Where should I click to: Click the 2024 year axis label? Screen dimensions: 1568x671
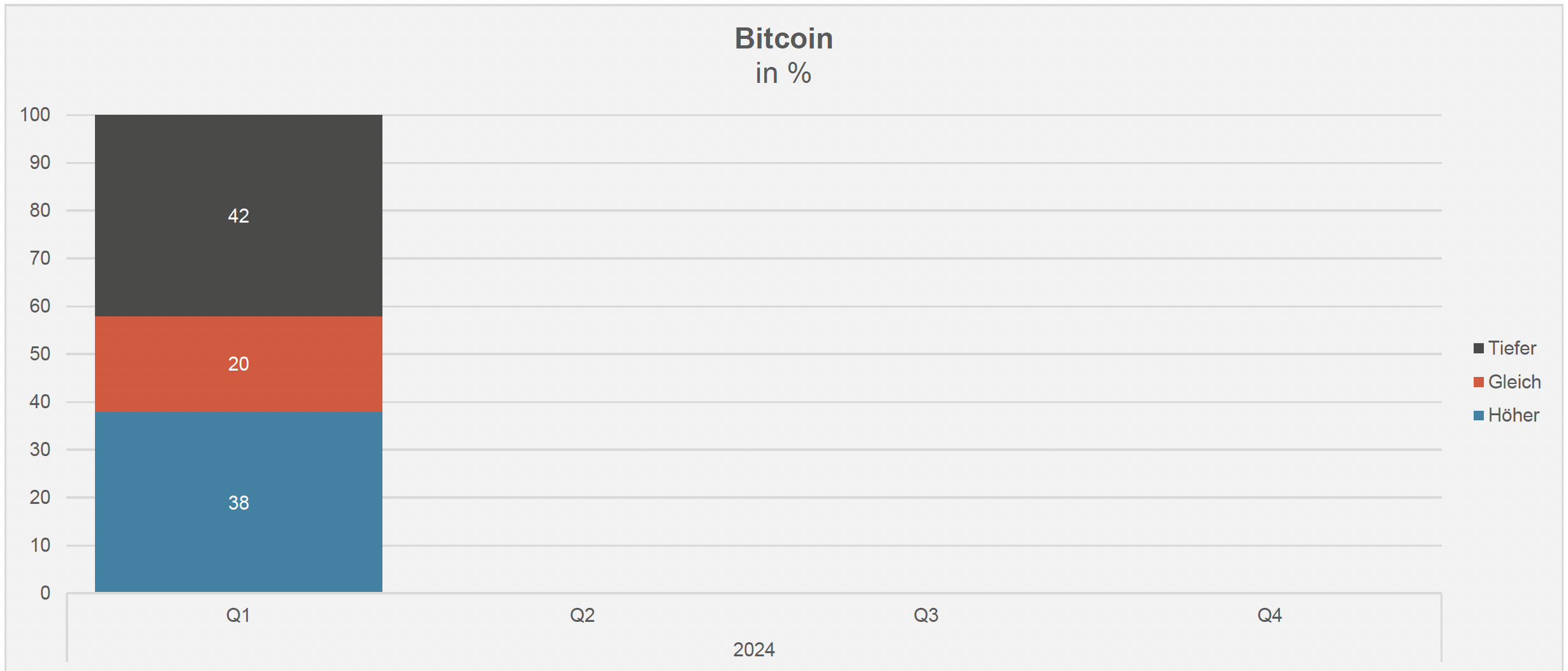753,650
